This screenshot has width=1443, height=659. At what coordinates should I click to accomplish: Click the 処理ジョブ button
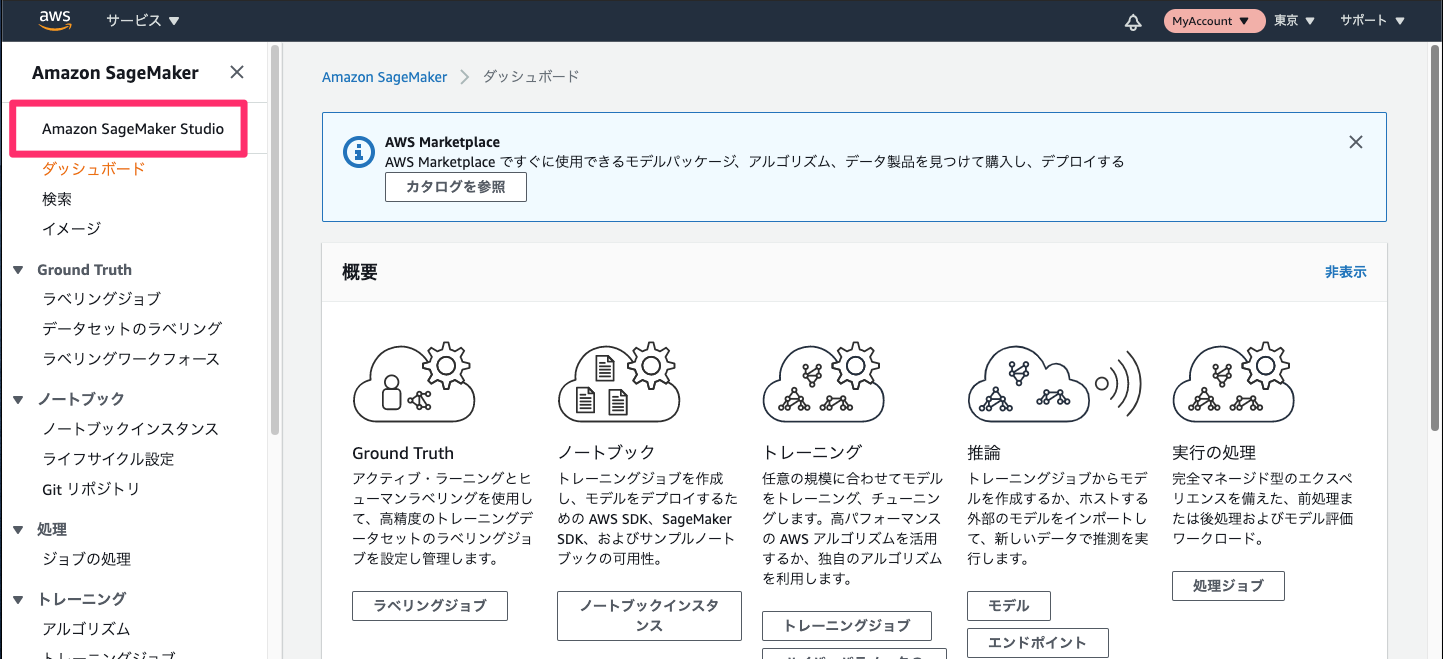click(x=1228, y=586)
